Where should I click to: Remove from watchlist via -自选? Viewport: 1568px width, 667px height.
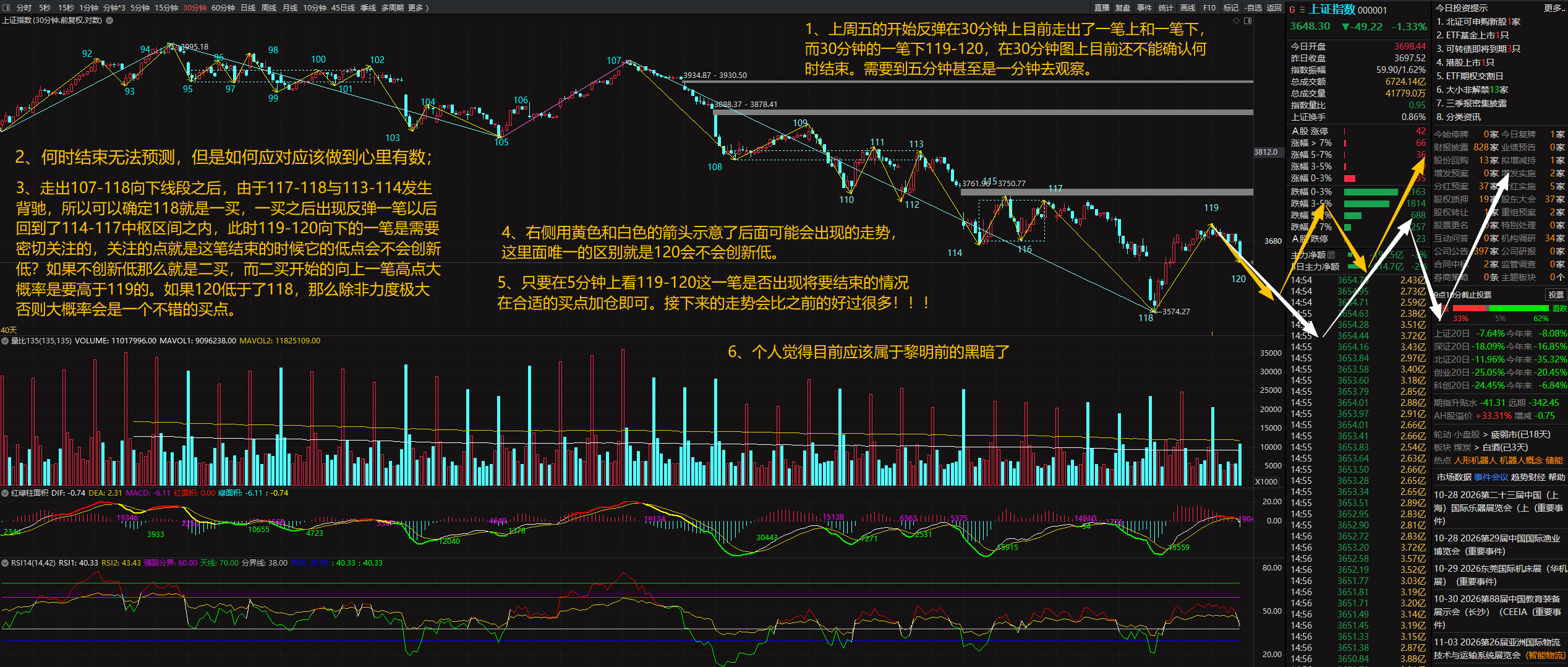coord(1253,7)
